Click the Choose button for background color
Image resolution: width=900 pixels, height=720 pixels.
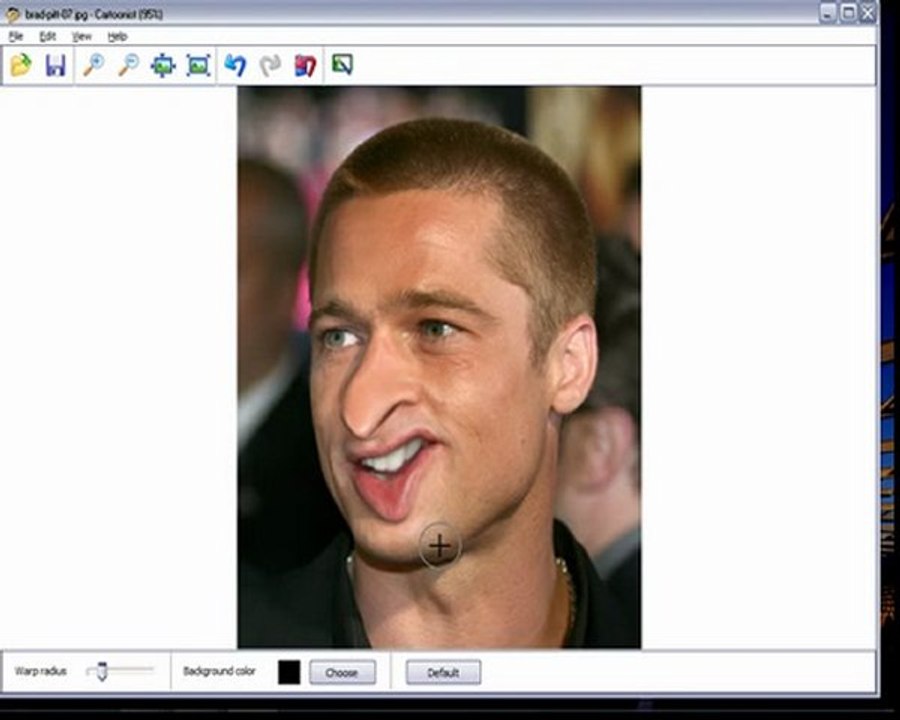click(x=343, y=672)
